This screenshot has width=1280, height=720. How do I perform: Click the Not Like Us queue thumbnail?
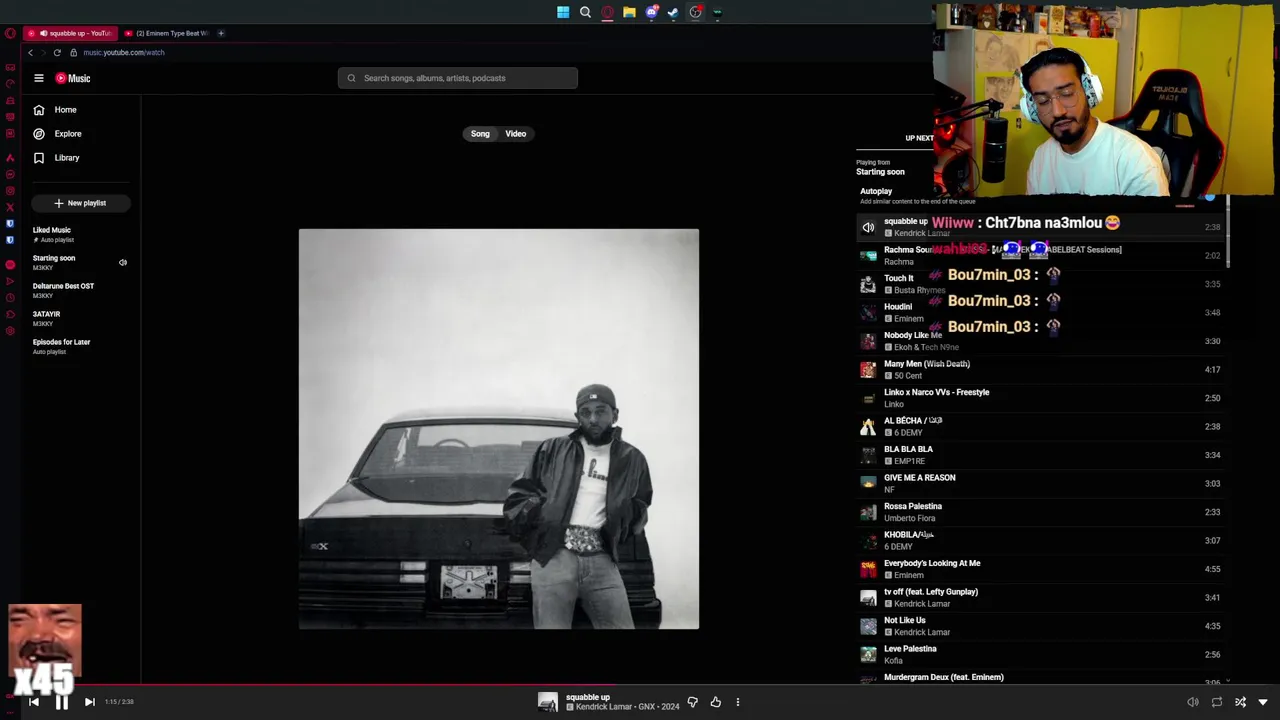[868, 626]
